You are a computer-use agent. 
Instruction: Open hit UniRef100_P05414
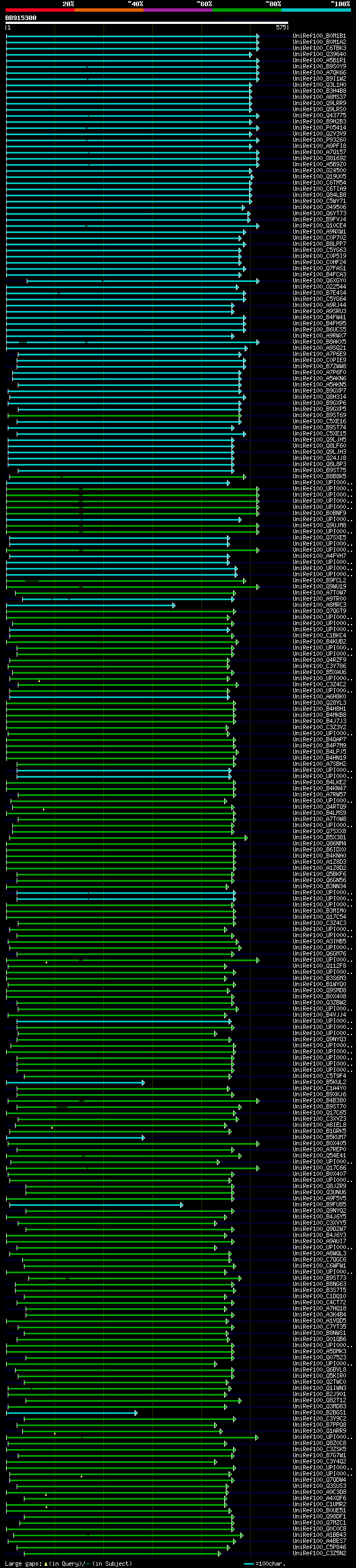(x=319, y=128)
